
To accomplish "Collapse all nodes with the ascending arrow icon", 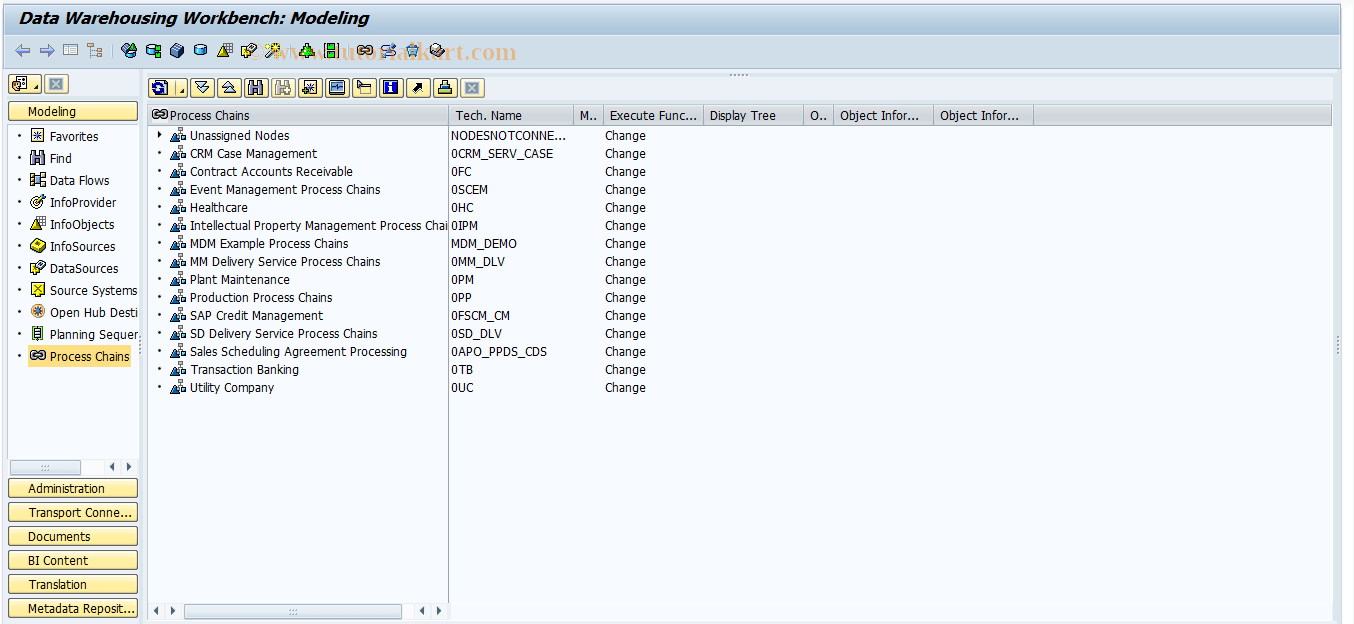I will click(x=228, y=88).
